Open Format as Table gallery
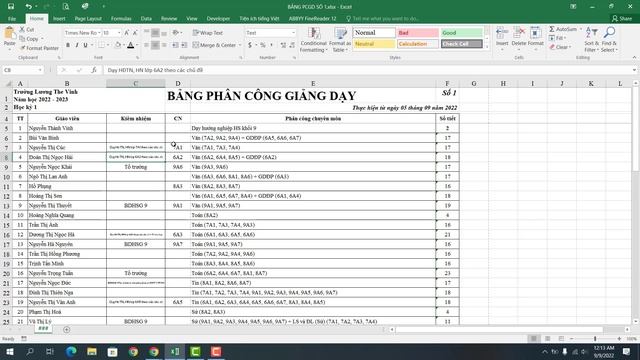640x360 pixels. pyautogui.click(x=340, y=40)
